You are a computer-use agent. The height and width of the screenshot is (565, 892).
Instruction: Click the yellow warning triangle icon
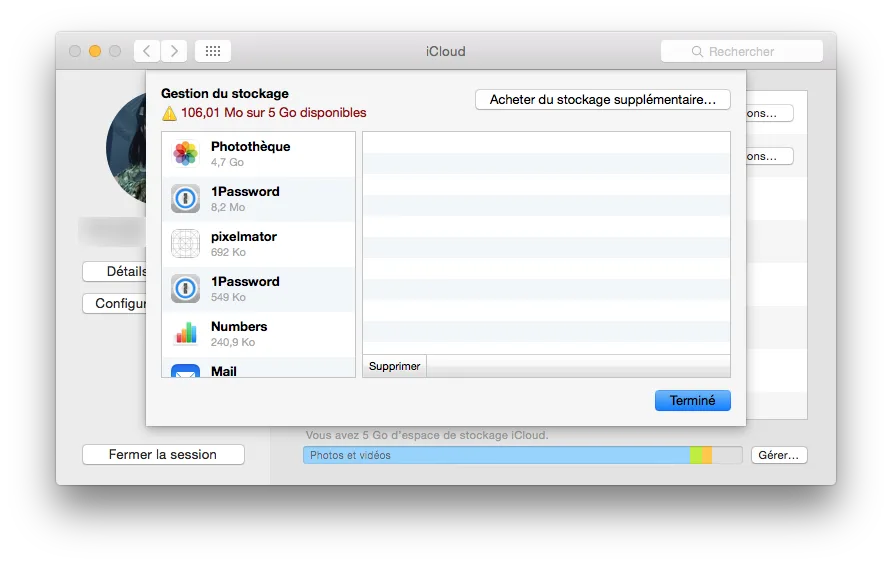point(169,114)
